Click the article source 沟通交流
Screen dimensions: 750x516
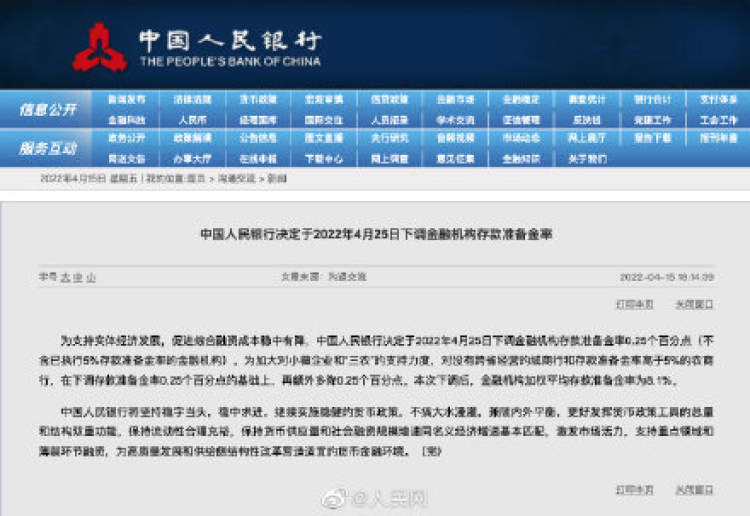click(x=347, y=277)
